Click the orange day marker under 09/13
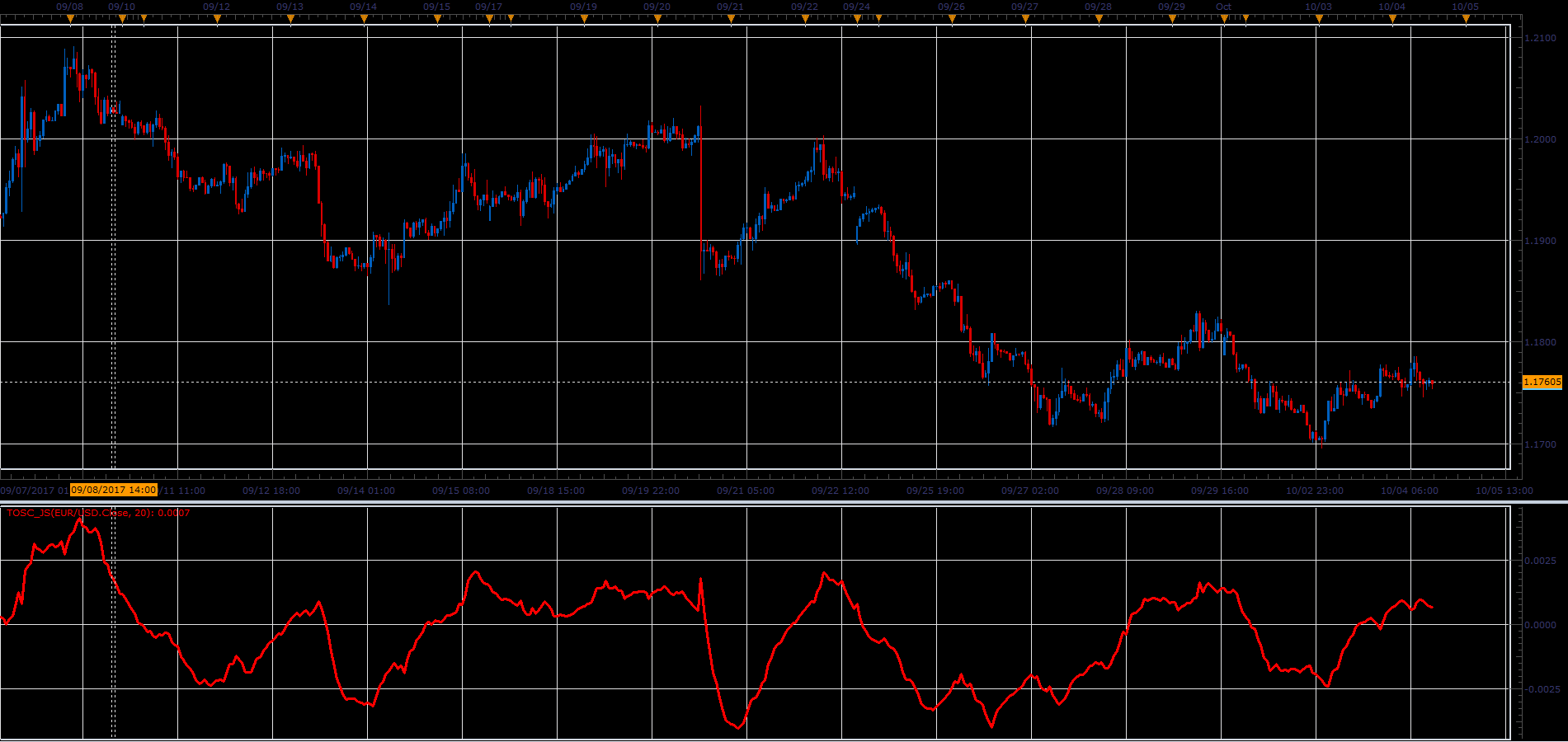Image resolution: width=1568 pixels, height=742 pixels. click(290, 18)
